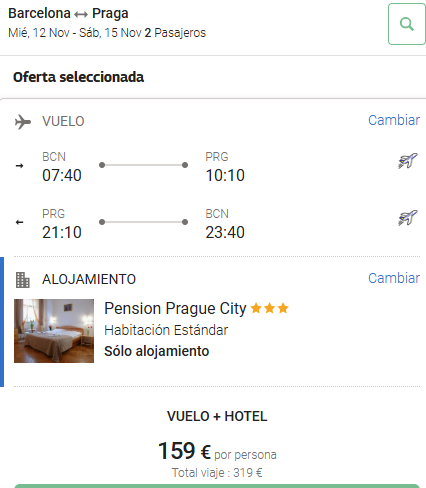Screen dimensions: 426x488
Task: Click the building icon beside ALOJAMIENTO
Action: click(23, 280)
